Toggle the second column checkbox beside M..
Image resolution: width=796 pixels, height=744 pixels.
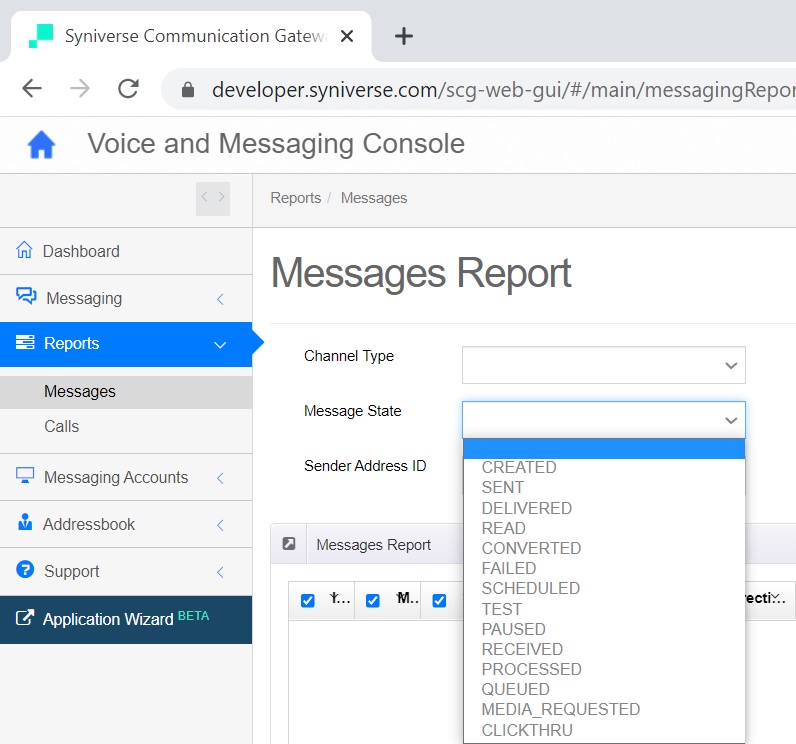(x=373, y=600)
